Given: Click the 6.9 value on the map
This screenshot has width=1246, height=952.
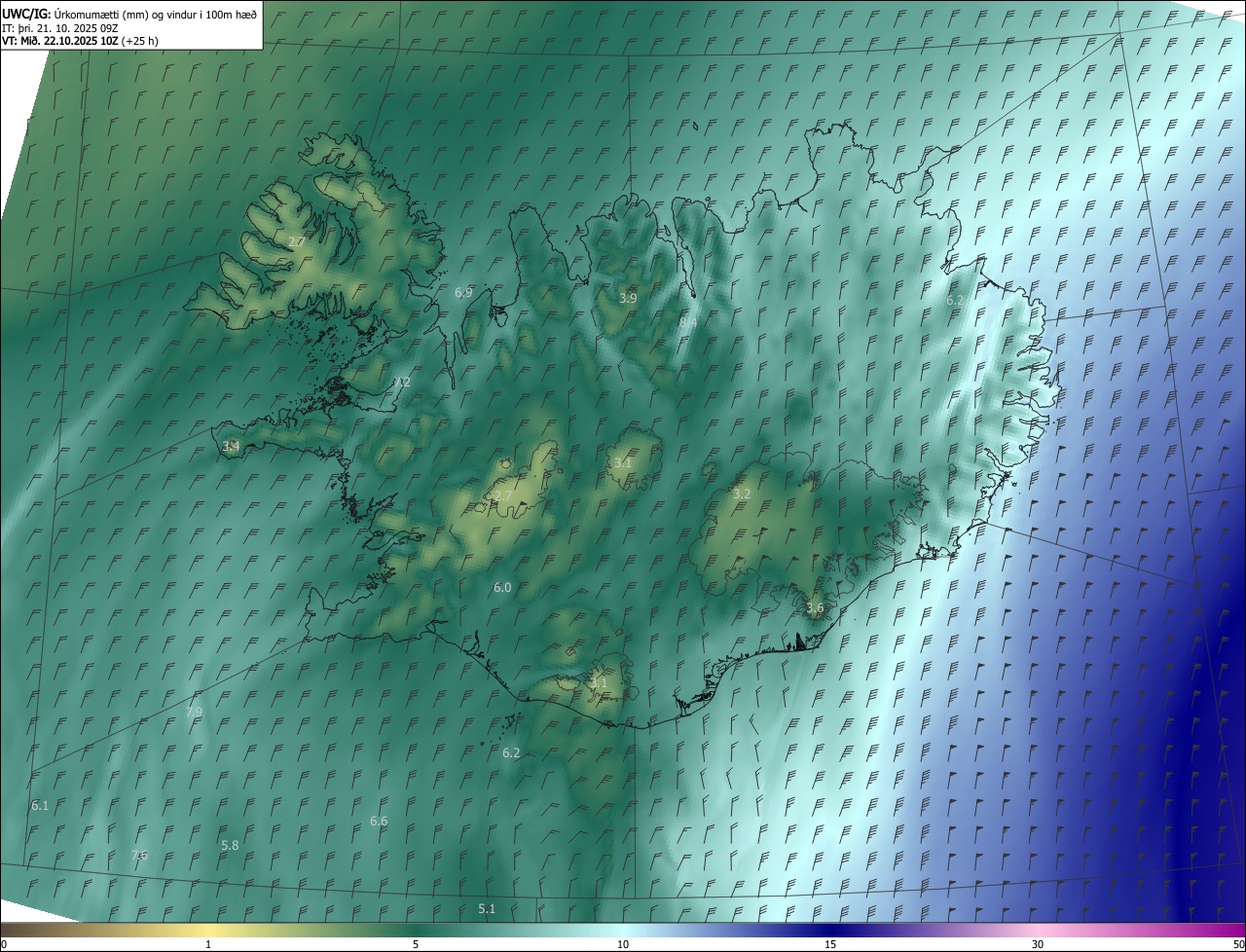Looking at the screenshot, I should 463,292.
